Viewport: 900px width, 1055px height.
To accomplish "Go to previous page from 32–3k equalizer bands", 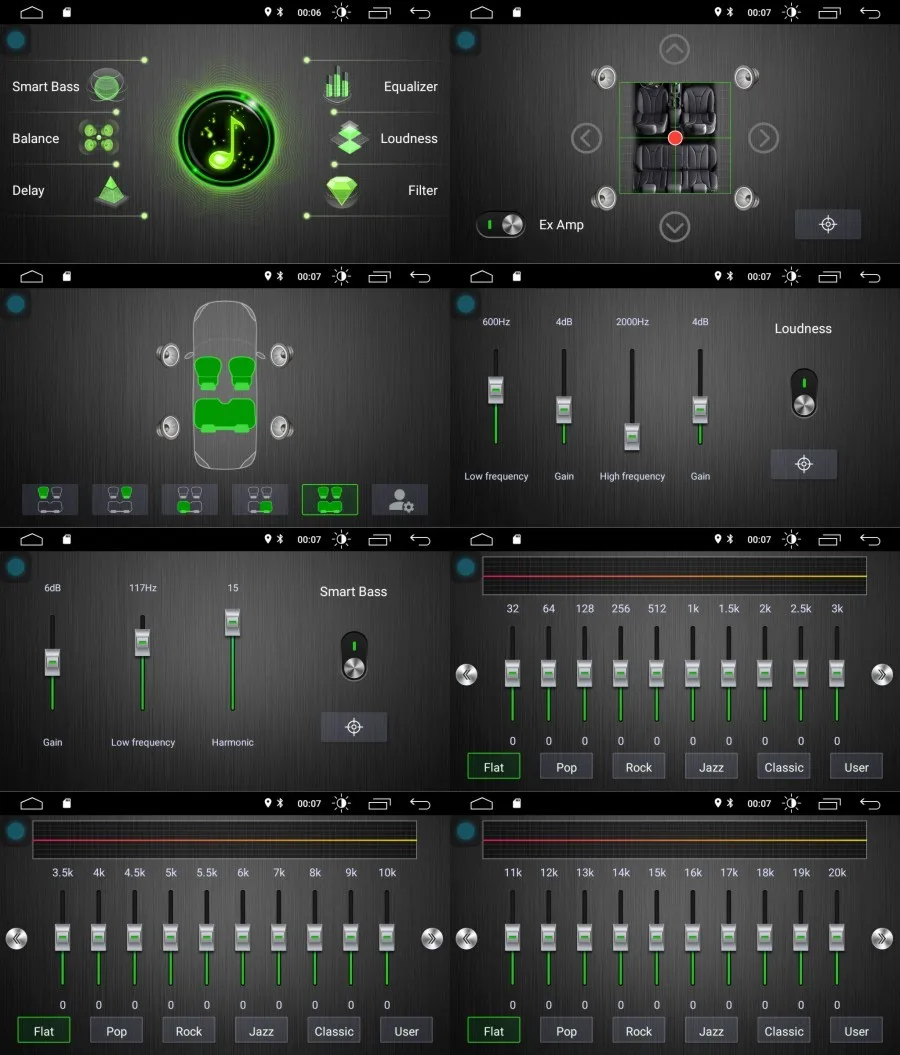I will coord(466,674).
